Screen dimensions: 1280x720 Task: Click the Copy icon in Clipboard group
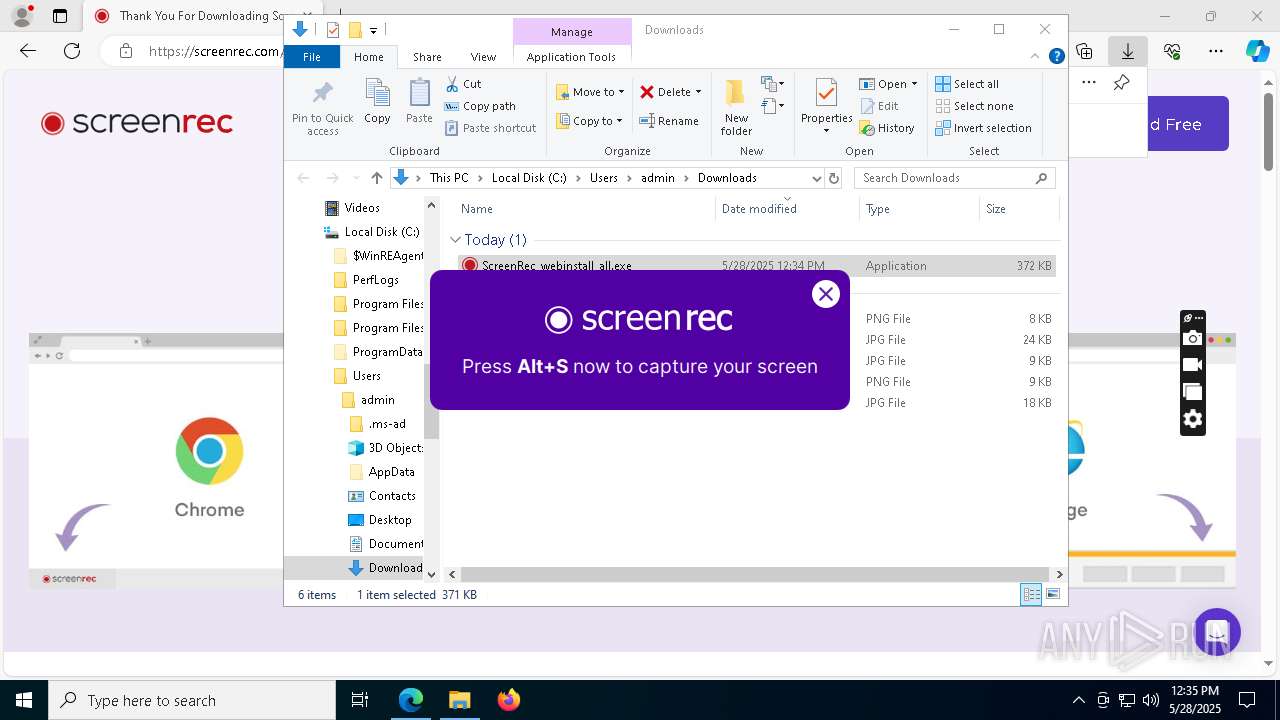click(377, 93)
